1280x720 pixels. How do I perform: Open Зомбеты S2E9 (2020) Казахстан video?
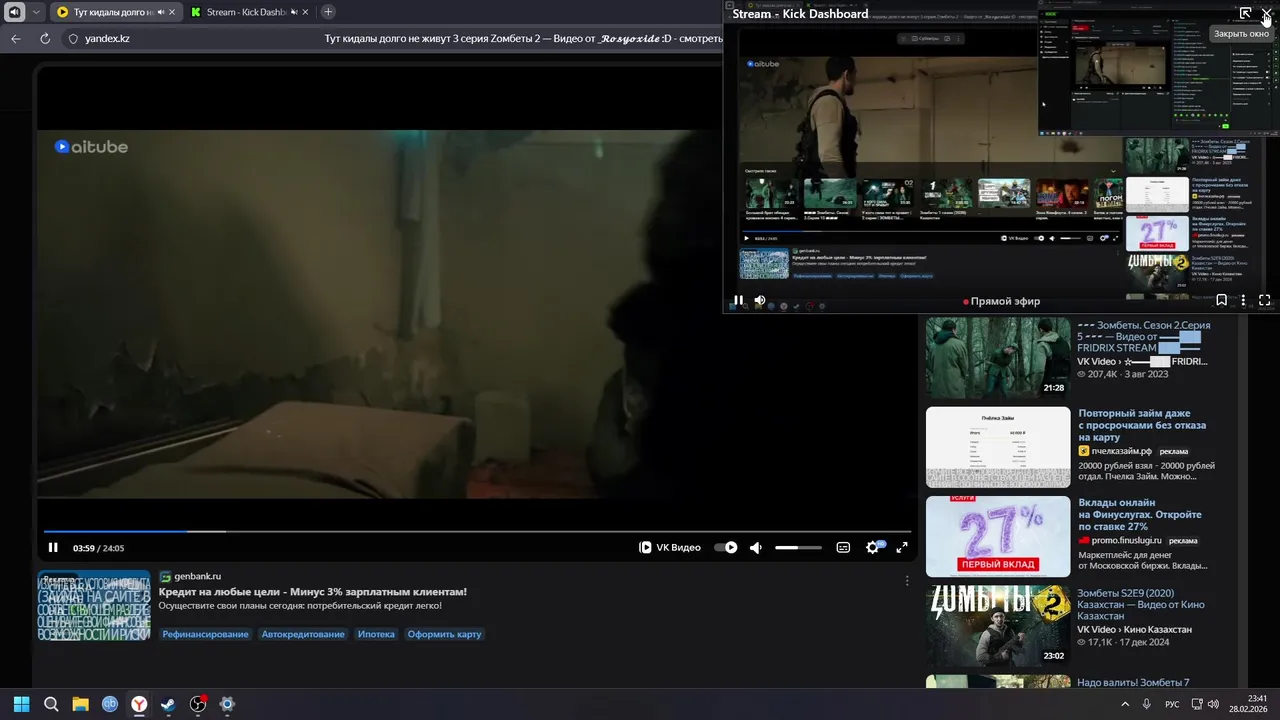point(1141,604)
